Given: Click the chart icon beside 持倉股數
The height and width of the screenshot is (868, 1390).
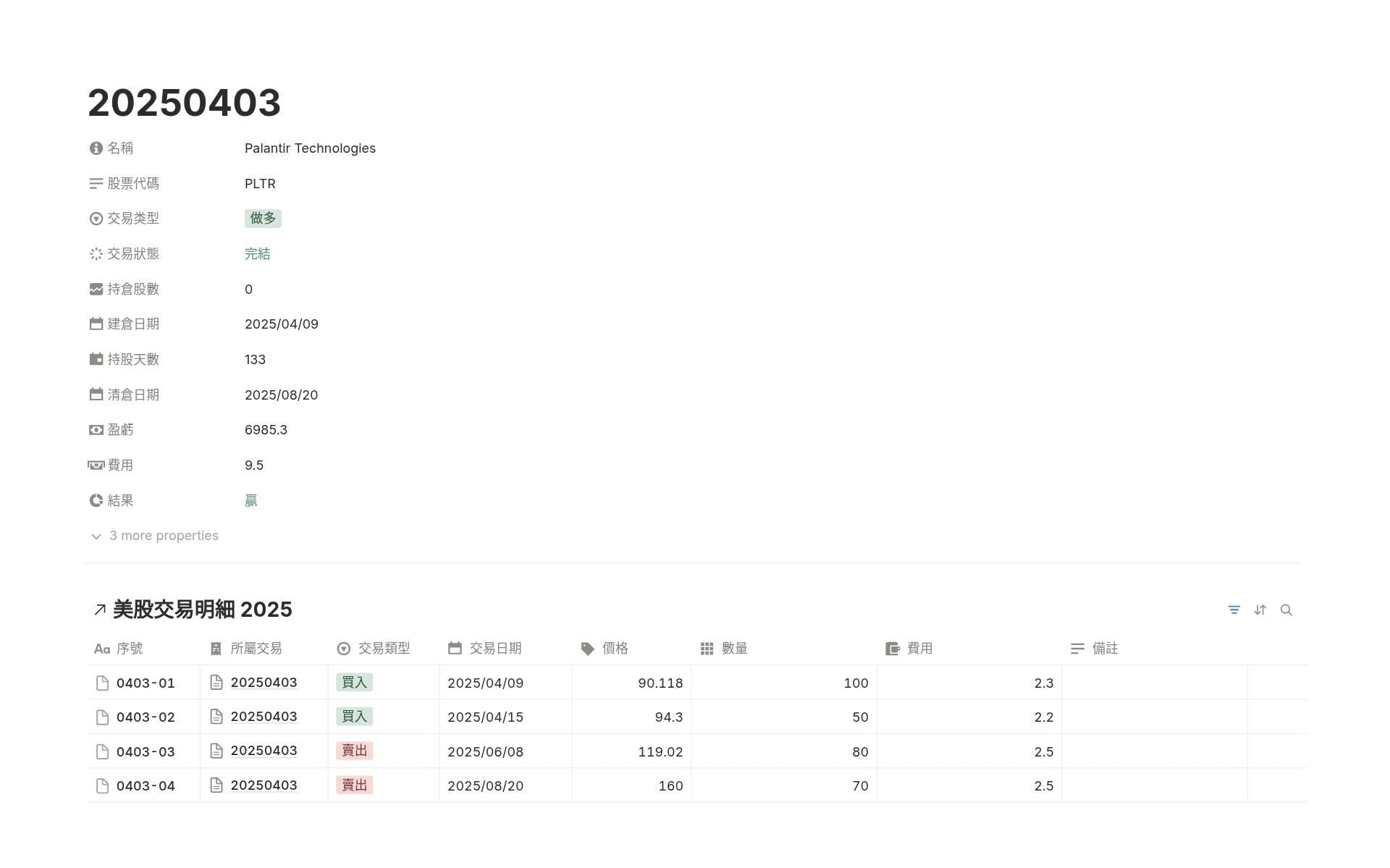Looking at the screenshot, I should pos(96,290).
